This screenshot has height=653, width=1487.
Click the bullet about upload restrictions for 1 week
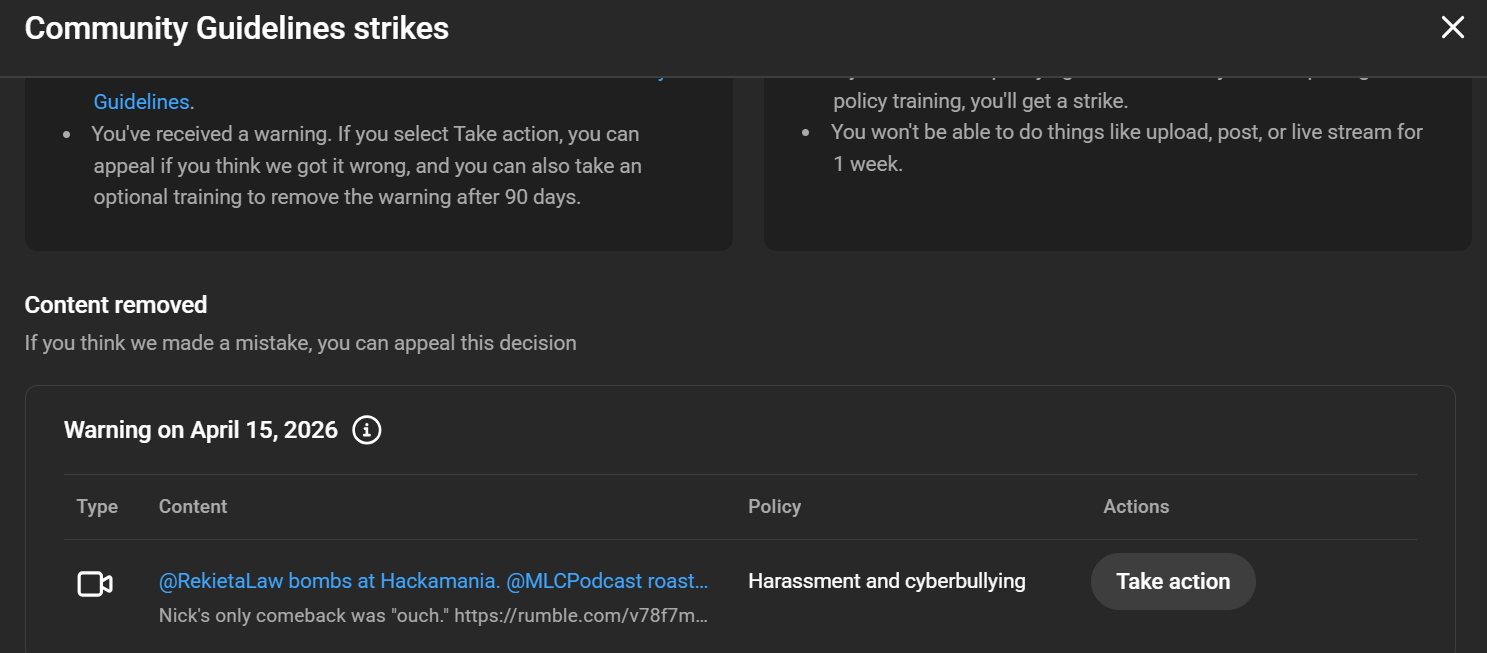point(1127,148)
